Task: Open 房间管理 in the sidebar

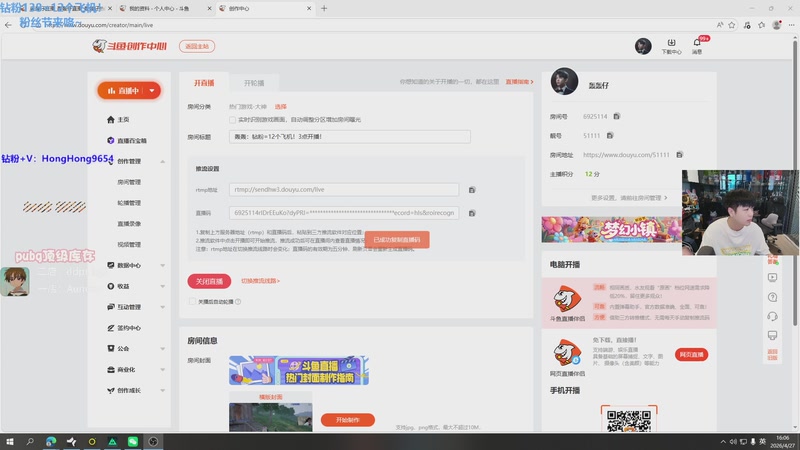Action: pyautogui.click(x=129, y=182)
